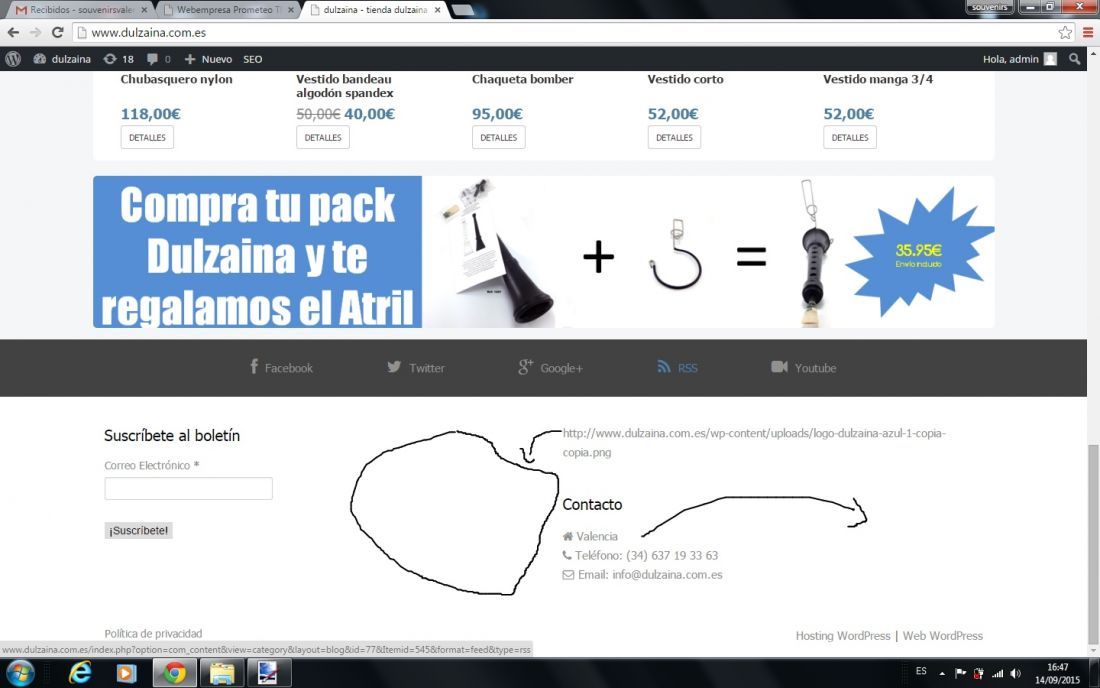Click the Correo Electrónico input field

click(188, 488)
